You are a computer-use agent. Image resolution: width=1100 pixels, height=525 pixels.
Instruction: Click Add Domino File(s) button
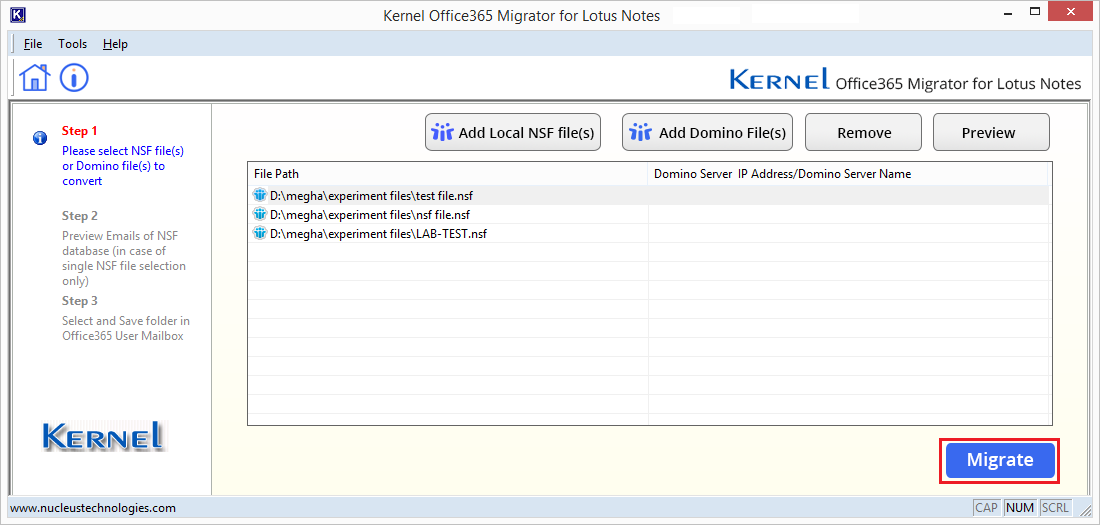707,132
